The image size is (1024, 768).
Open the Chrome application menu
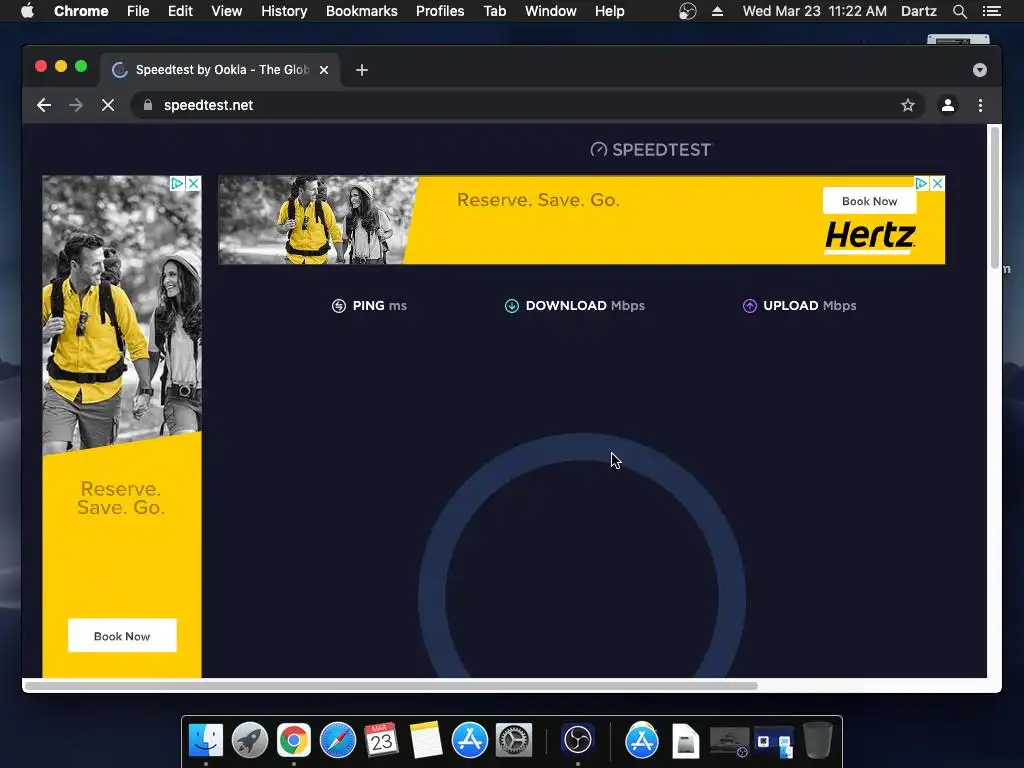coord(81,11)
